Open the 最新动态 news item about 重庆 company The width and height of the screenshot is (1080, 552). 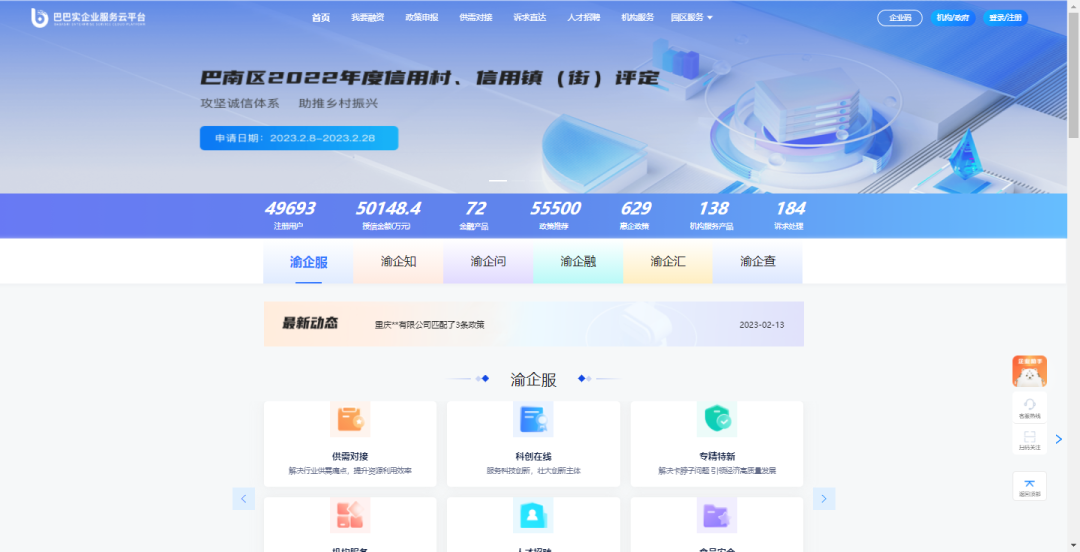[x=430, y=325]
